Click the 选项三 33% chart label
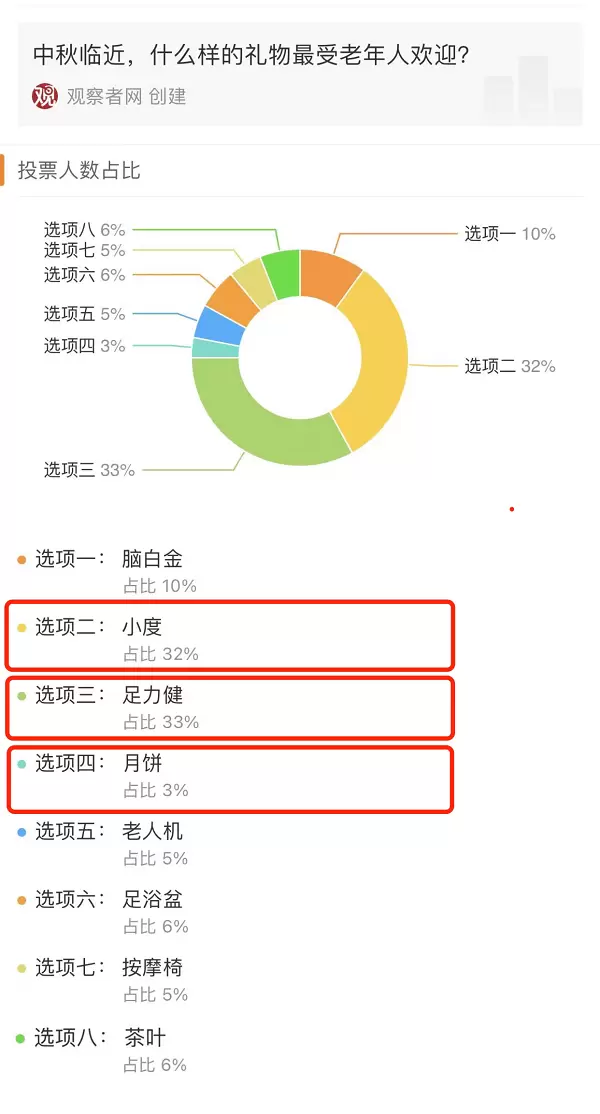600x1114 pixels. 89,469
